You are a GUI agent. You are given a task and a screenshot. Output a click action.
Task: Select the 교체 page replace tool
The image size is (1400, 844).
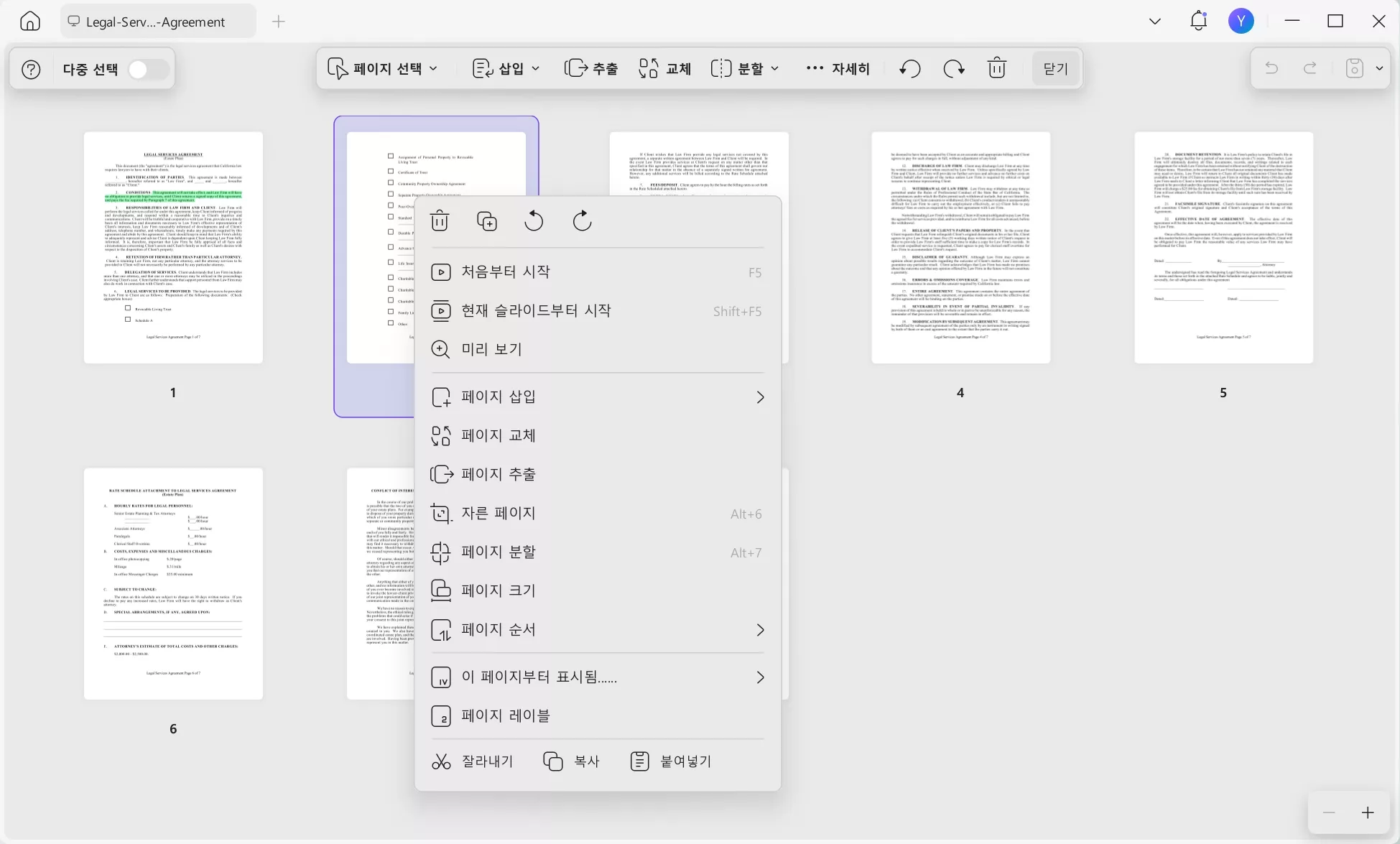pyautogui.click(x=663, y=68)
